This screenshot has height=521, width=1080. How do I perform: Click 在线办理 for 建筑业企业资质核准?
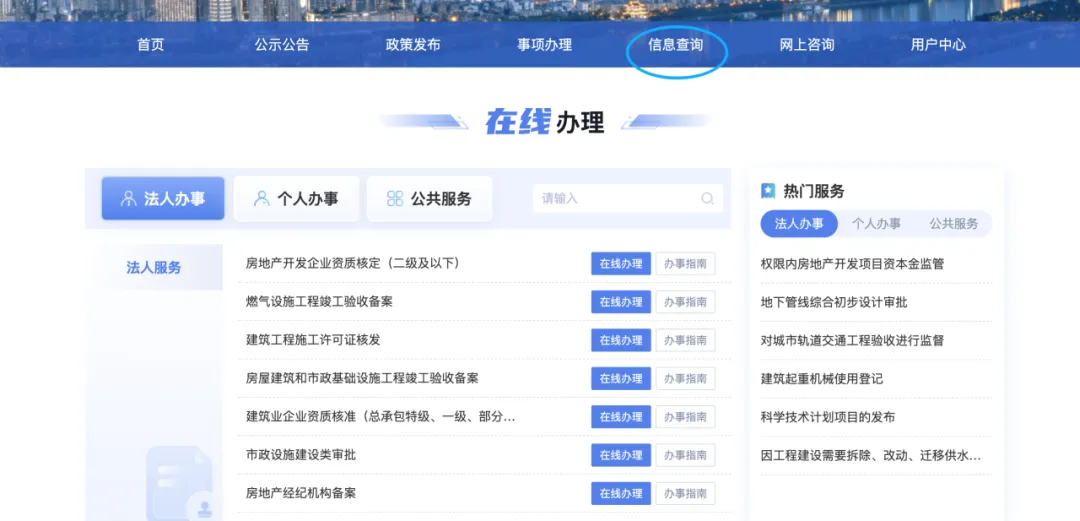click(x=621, y=417)
